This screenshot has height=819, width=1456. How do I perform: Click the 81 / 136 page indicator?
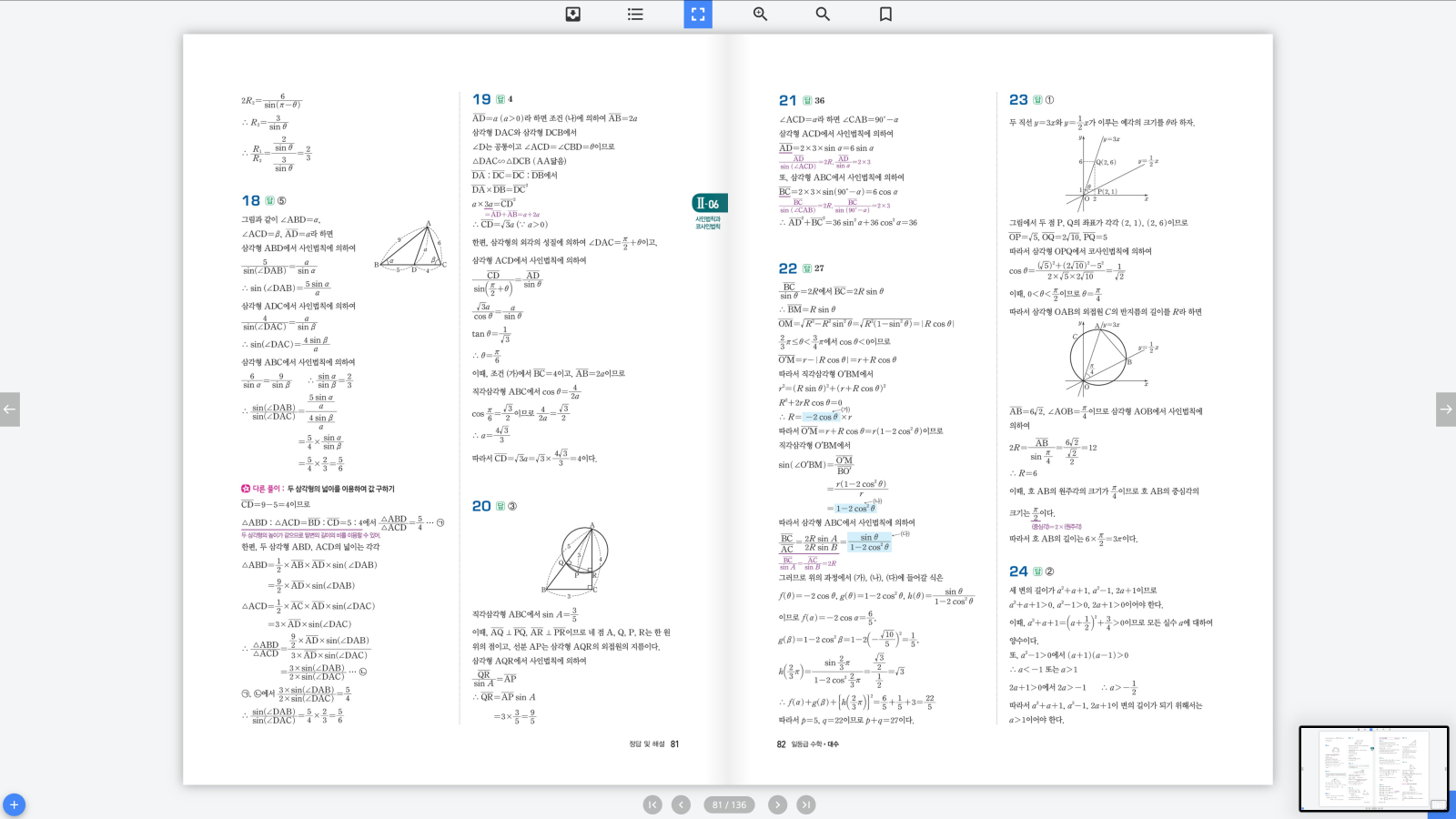[x=729, y=804]
